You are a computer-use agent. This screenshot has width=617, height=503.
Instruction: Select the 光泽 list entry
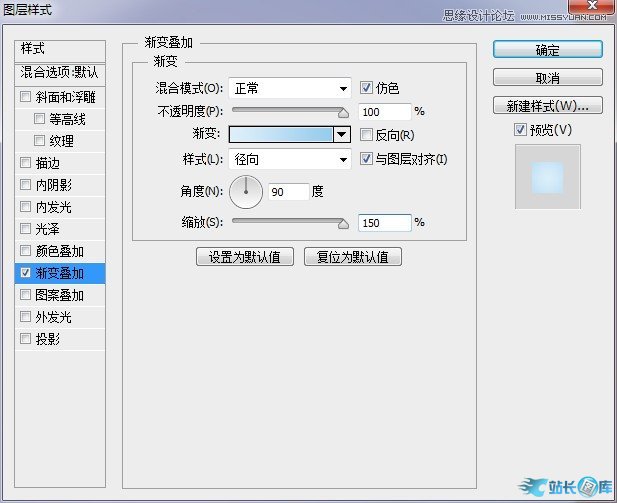pyautogui.click(x=60, y=229)
